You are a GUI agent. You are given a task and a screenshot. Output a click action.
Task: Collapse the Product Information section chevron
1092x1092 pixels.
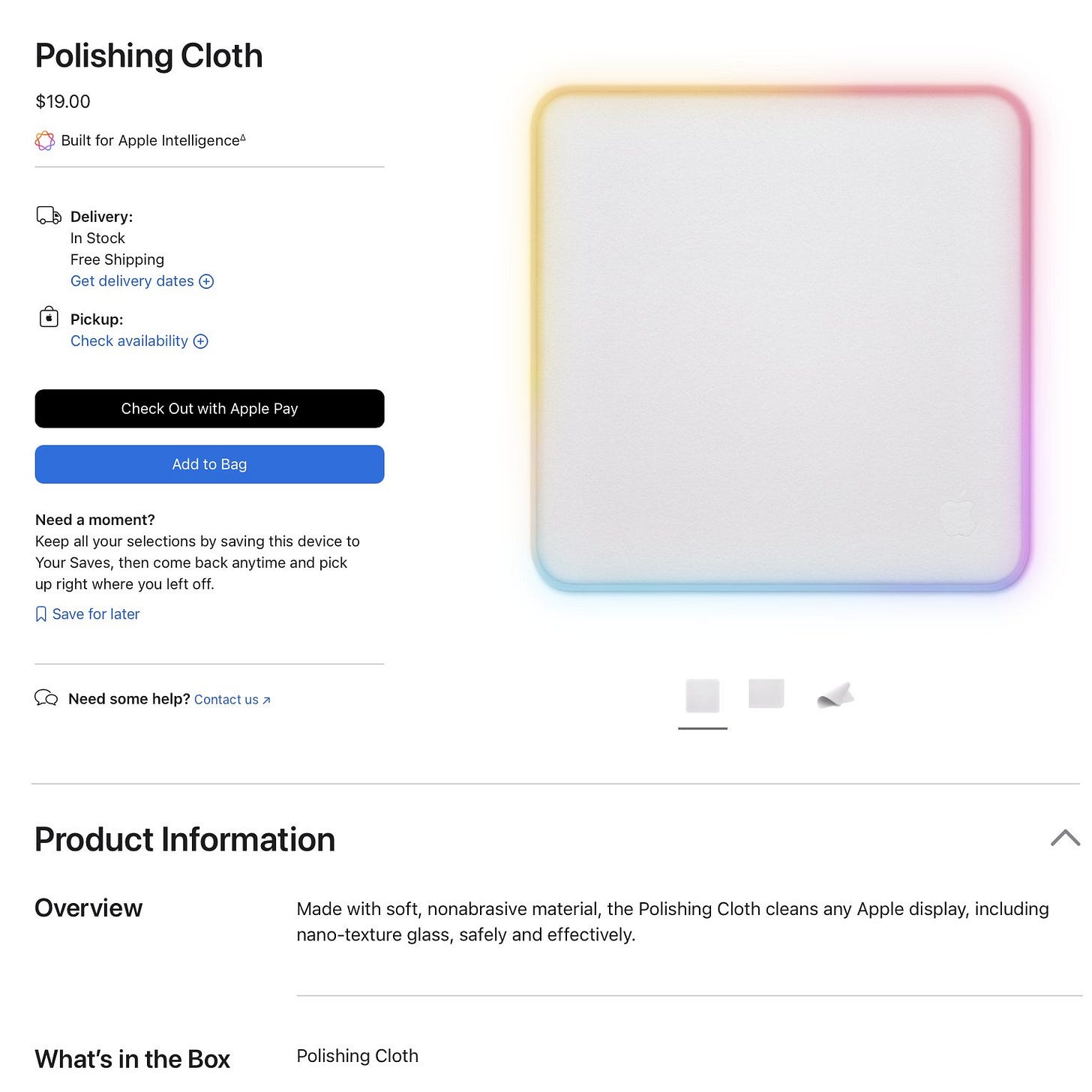click(x=1065, y=838)
